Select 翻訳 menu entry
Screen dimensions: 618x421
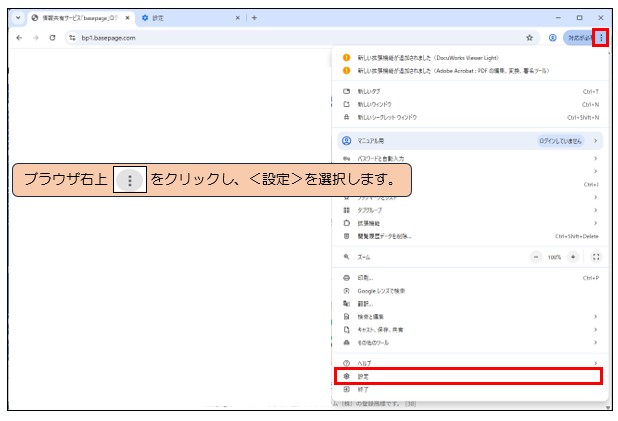point(470,304)
